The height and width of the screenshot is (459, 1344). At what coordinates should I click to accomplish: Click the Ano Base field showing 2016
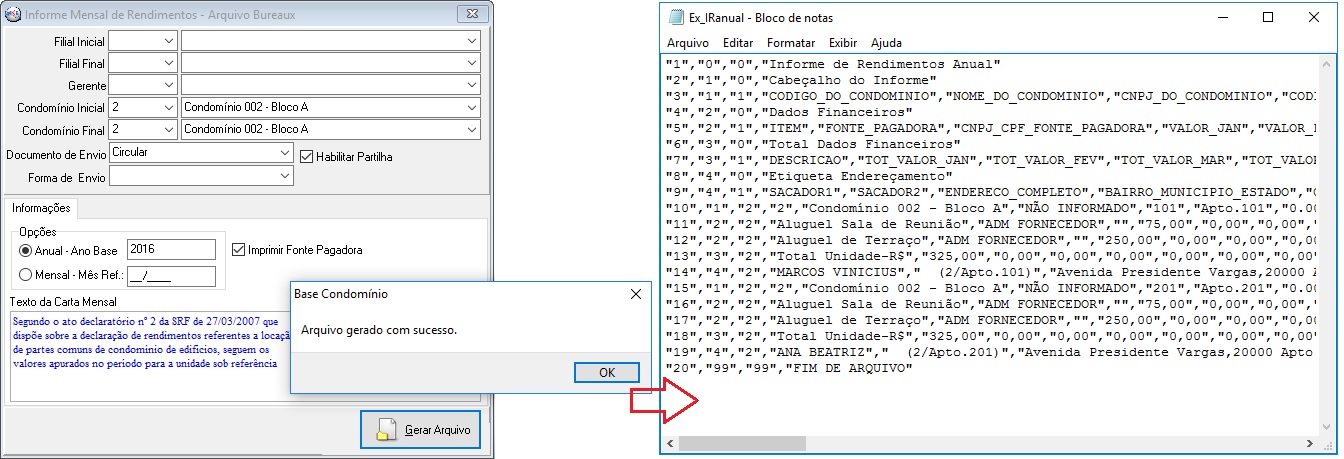click(171, 250)
